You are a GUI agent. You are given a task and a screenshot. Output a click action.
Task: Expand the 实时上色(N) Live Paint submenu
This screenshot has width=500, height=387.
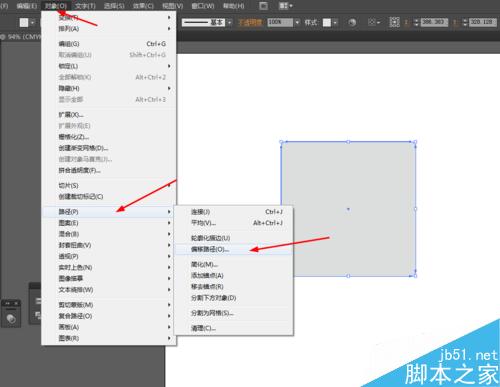tap(109, 267)
